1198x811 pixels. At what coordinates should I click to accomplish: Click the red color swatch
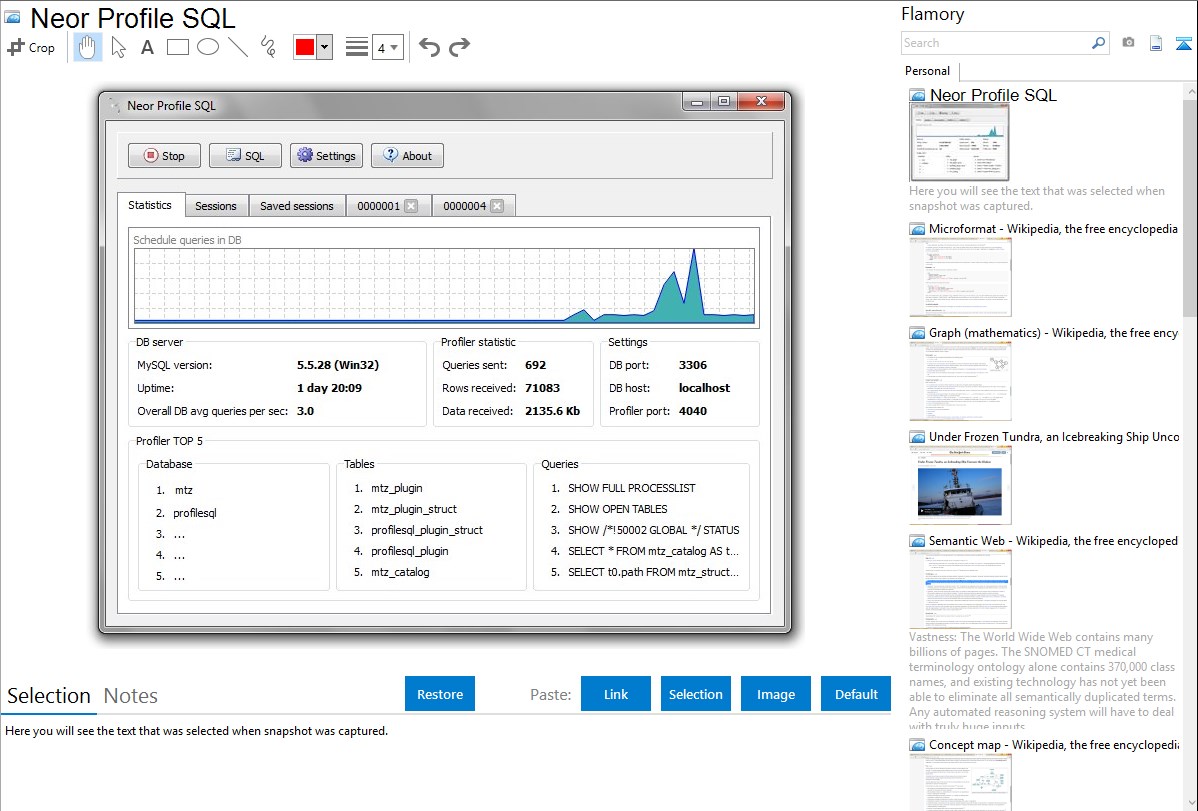pos(305,47)
